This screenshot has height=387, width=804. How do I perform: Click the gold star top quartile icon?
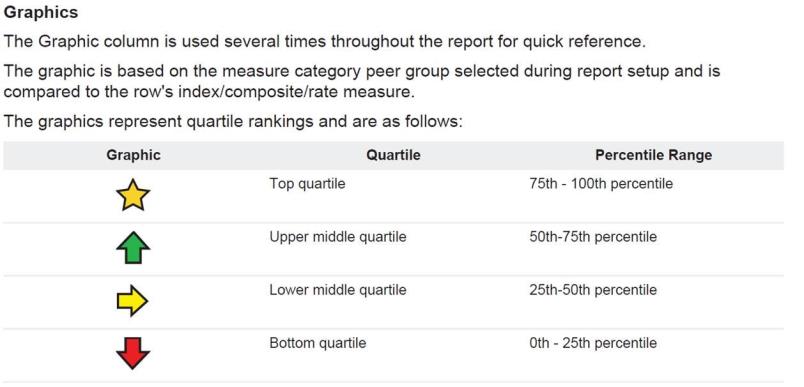coord(133,195)
